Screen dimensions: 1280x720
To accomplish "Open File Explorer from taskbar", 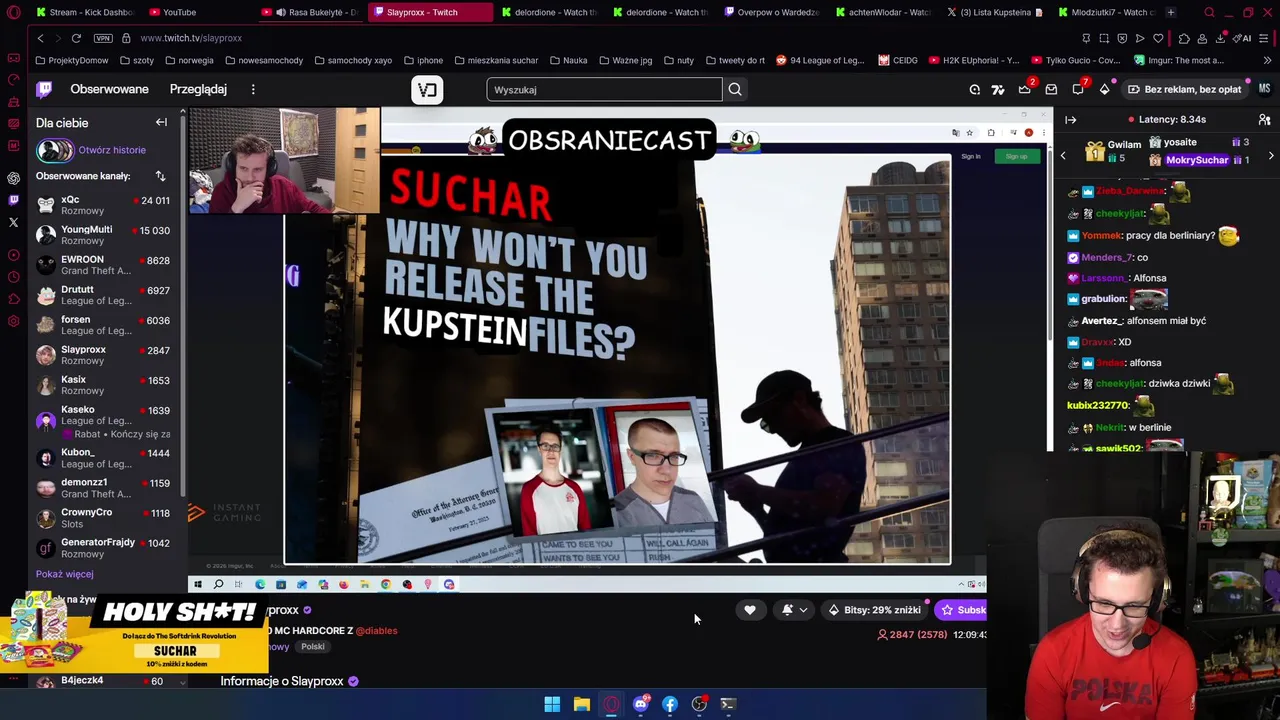I will 581,704.
